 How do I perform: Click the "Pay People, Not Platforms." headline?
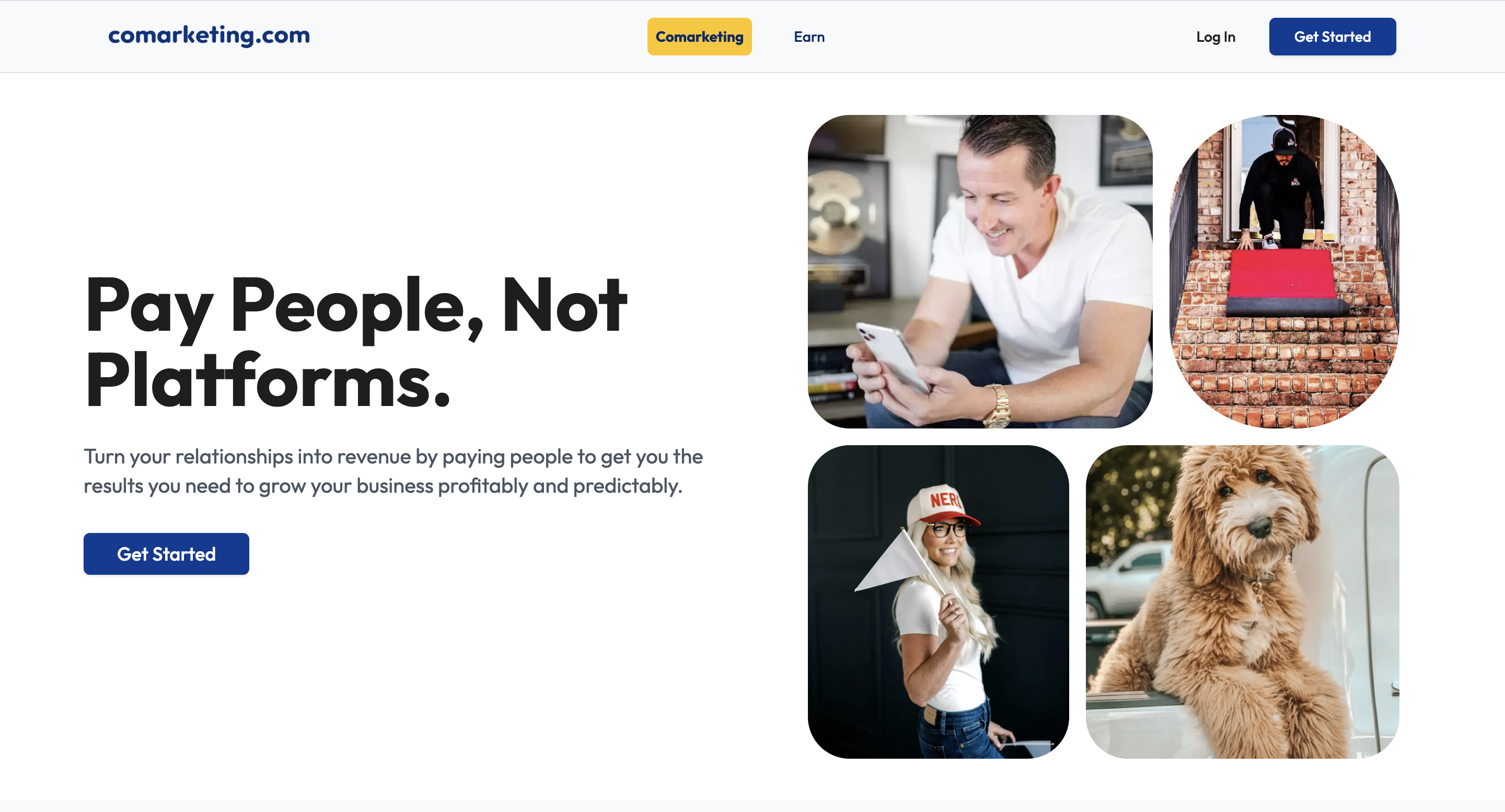click(355, 342)
